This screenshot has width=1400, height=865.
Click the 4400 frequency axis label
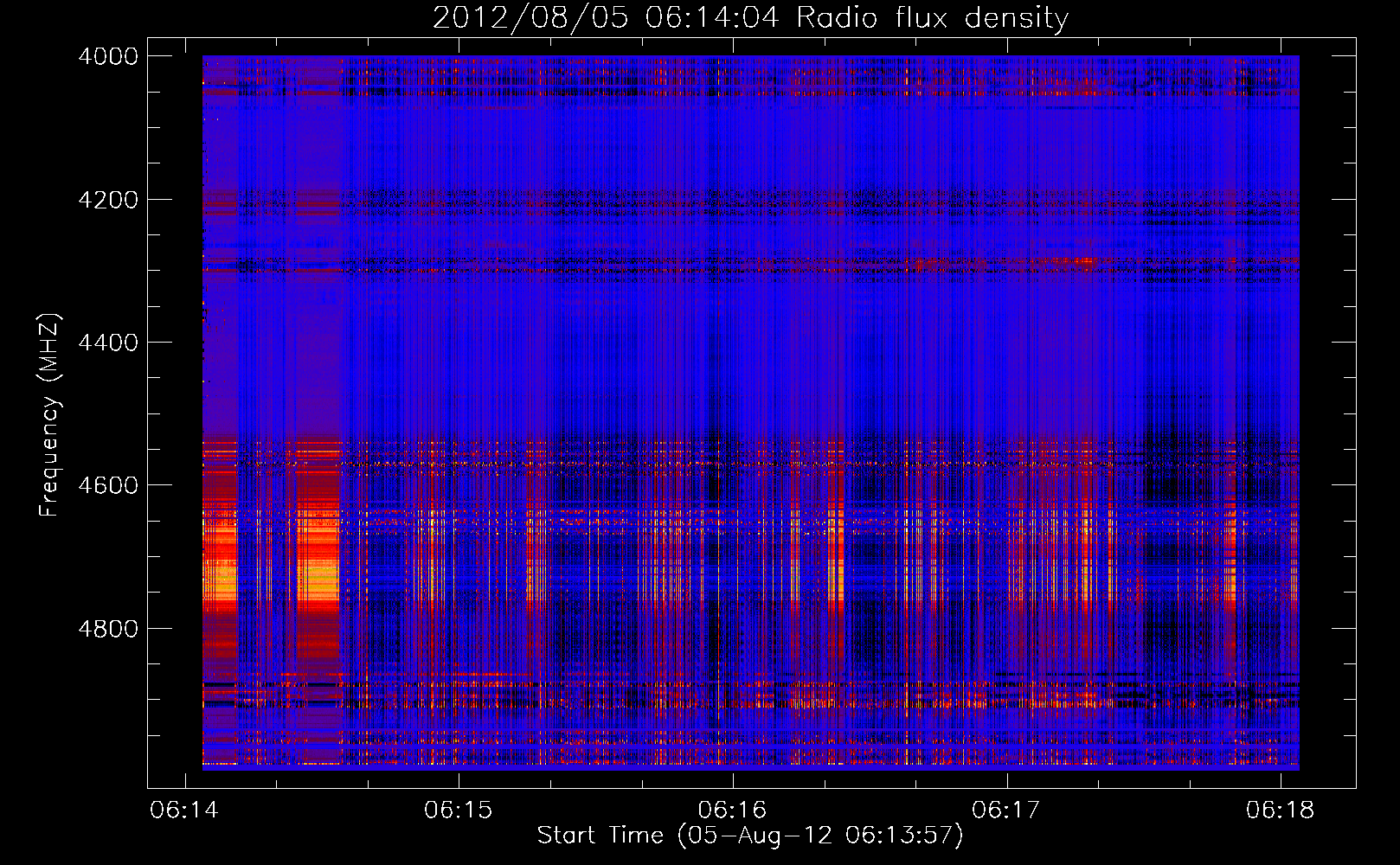(108, 343)
